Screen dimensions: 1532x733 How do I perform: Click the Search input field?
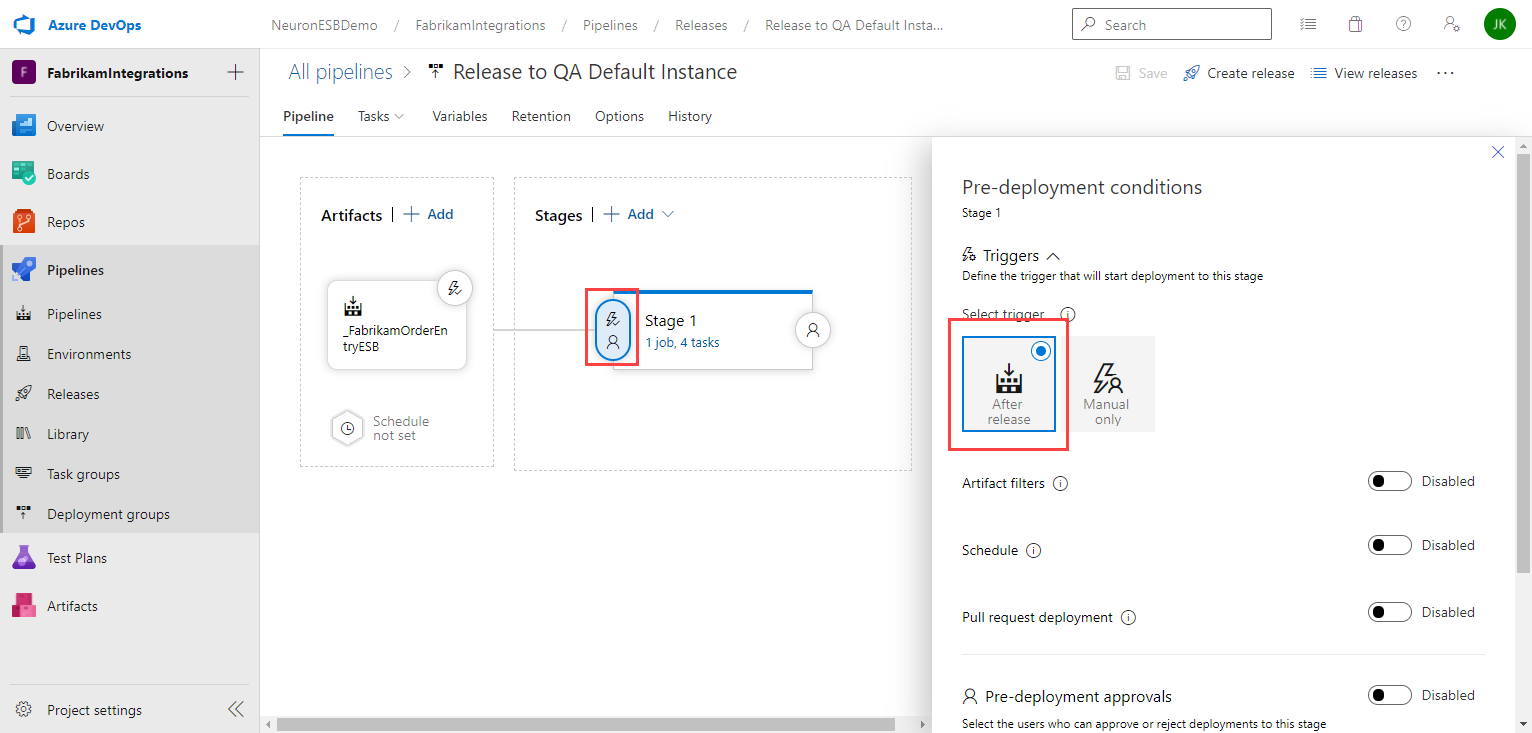[x=1172, y=24]
